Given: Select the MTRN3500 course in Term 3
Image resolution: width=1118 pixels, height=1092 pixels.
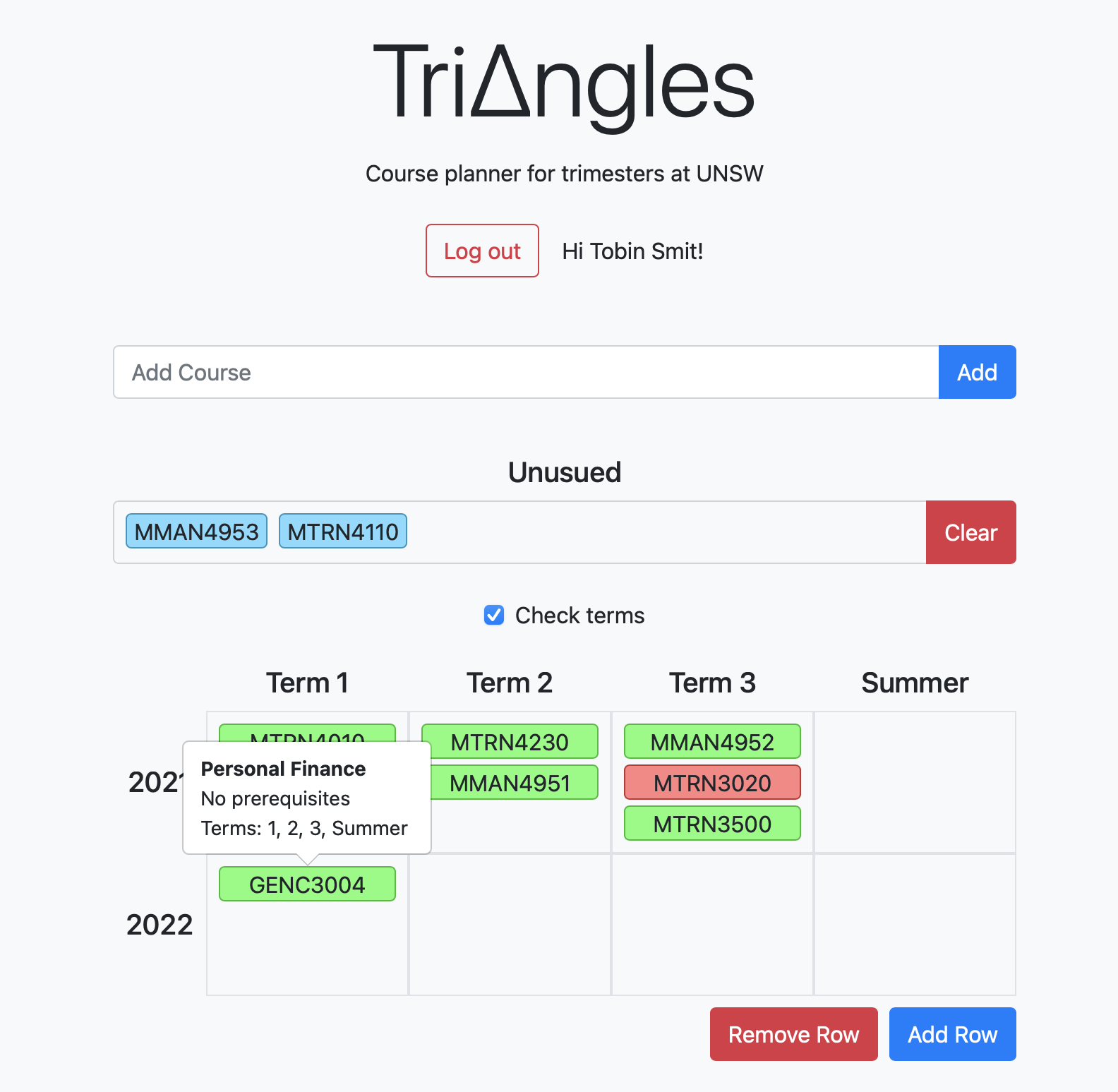Looking at the screenshot, I should click(x=712, y=824).
